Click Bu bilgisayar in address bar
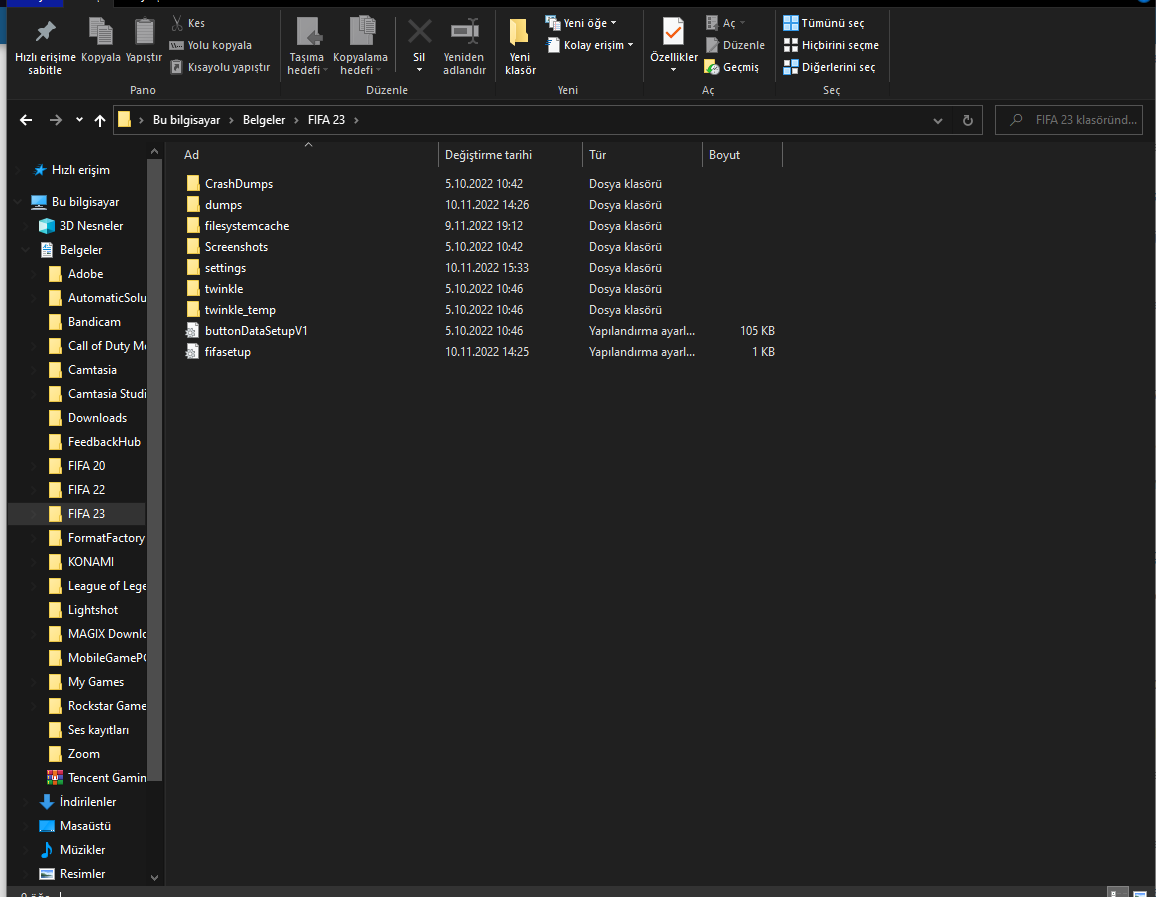This screenshot has width=1156, height=897. coord(186,119)
